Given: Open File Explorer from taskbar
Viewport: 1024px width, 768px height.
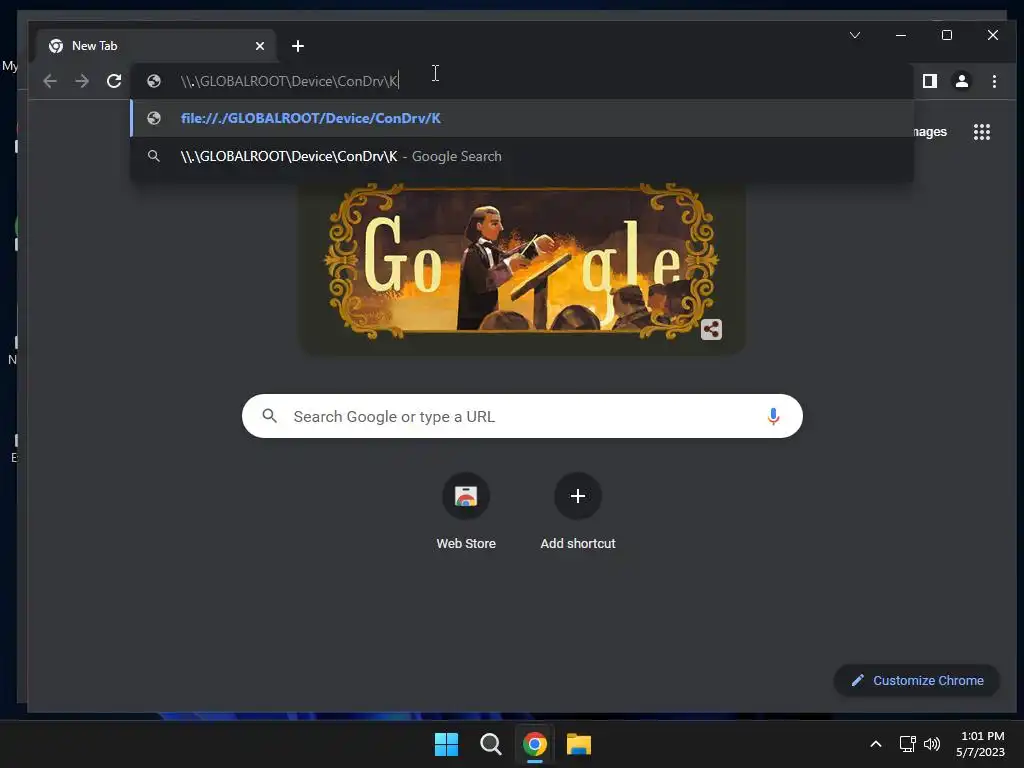Looking at the screenshot, I should 579,744.
